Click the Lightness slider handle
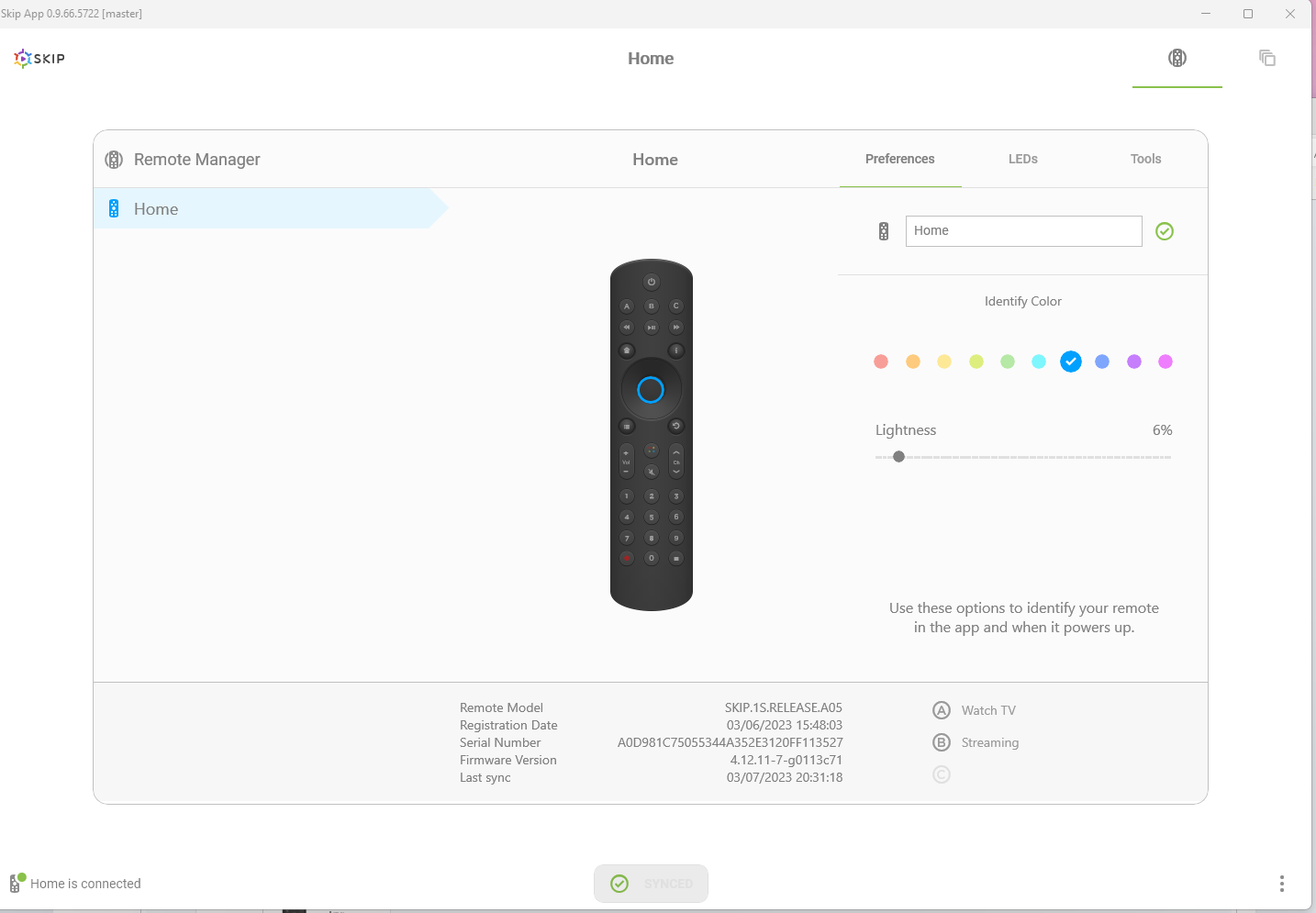Screen dimensions: 1316x913 899,457
